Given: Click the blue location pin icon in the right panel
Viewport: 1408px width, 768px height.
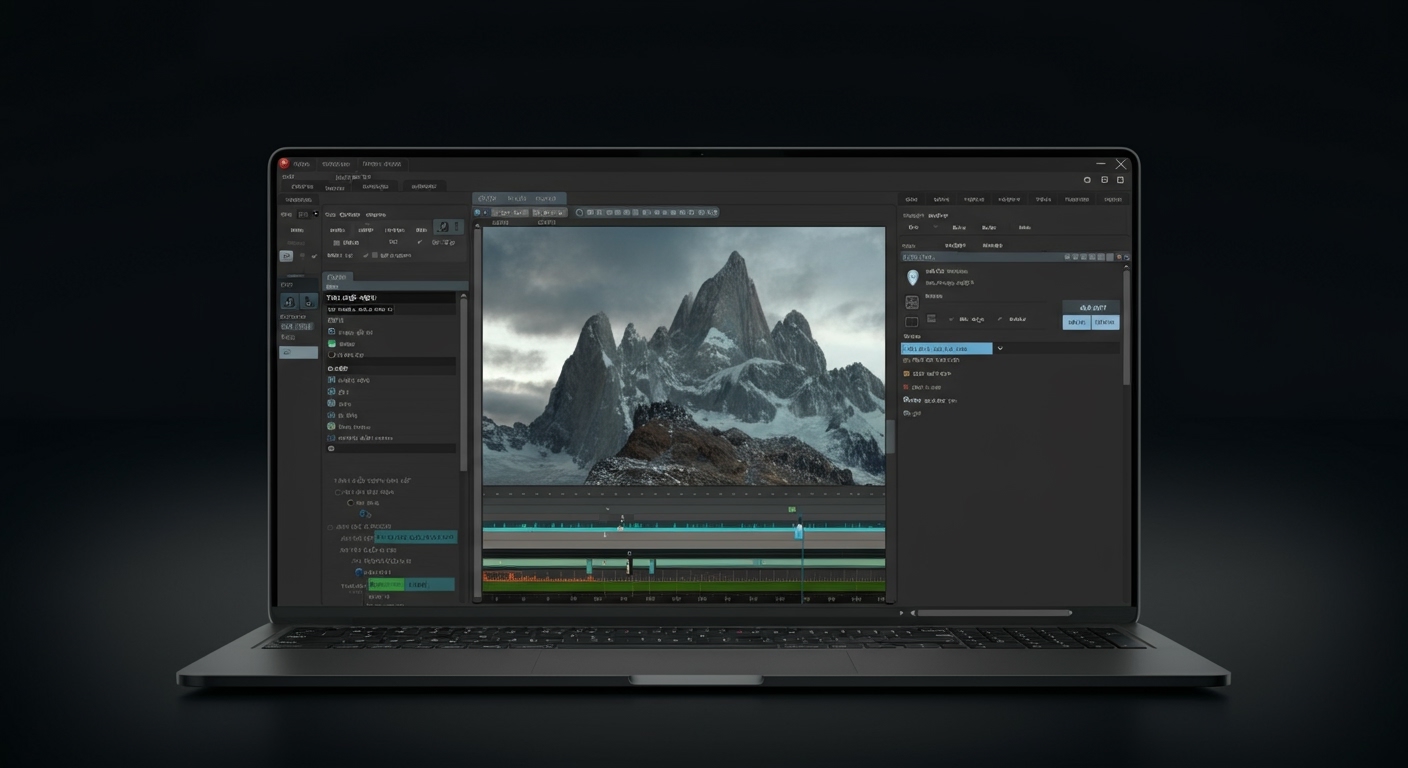Looking at the screenshot, I should 913,277.
